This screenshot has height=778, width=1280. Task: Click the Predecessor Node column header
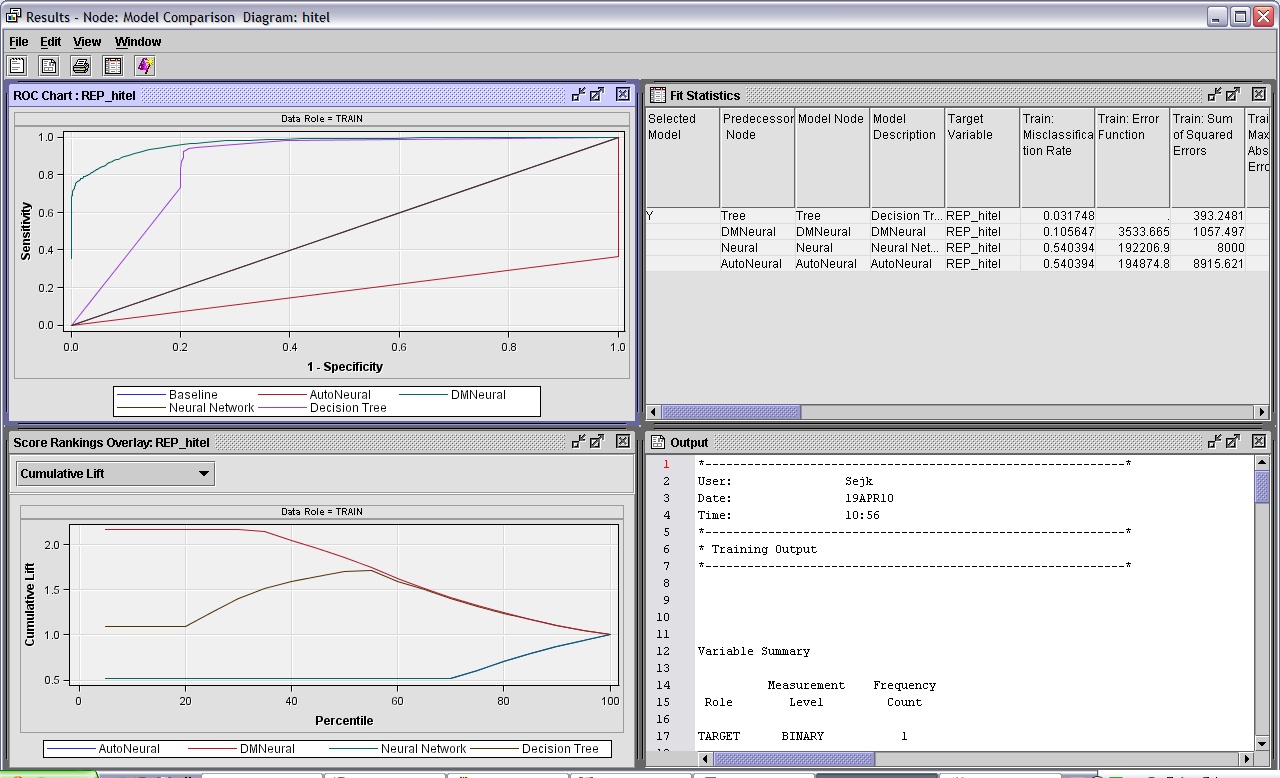[757, 158]
